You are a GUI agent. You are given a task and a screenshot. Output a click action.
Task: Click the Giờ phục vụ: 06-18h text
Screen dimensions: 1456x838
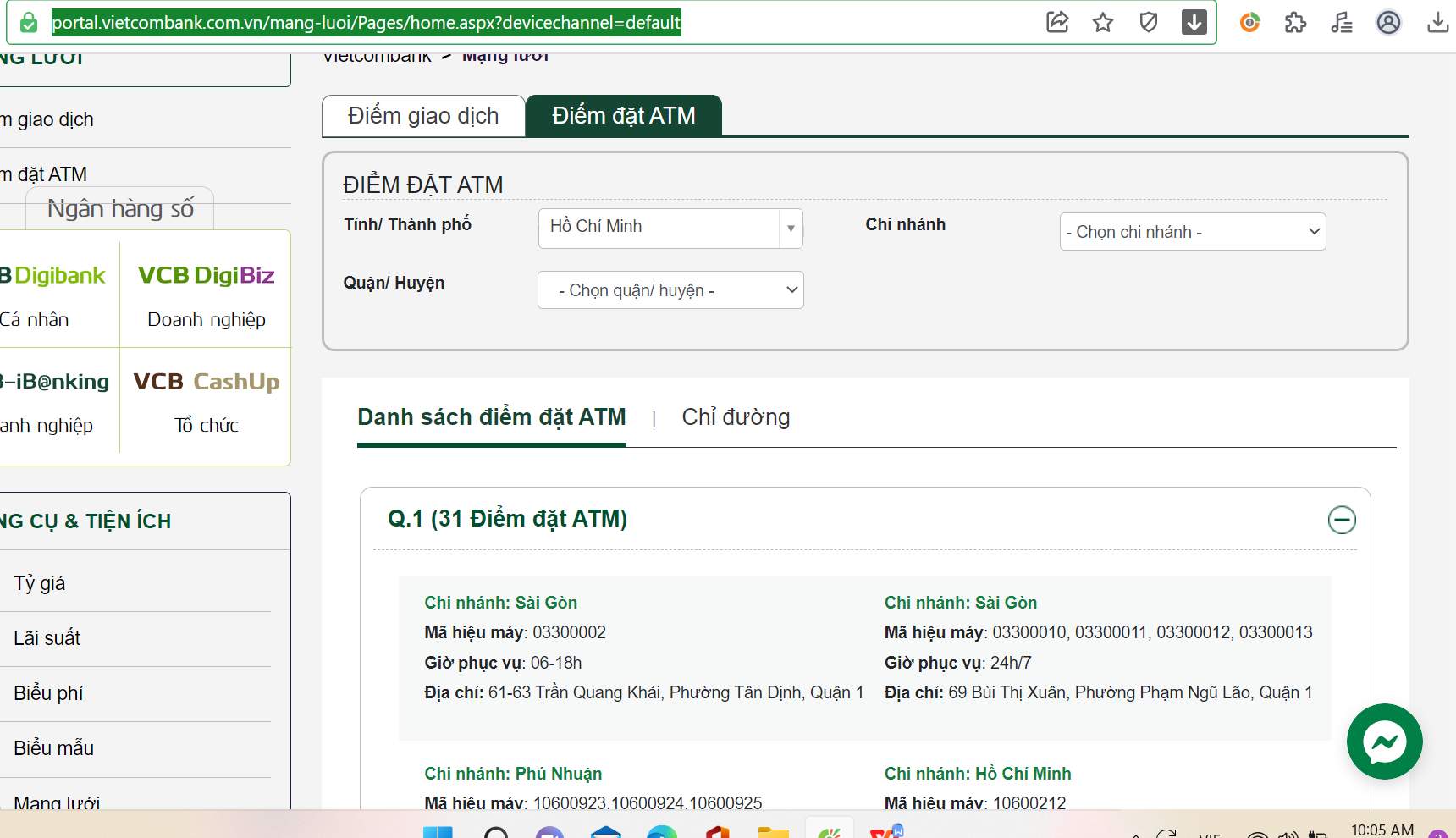(x=503, y=663)
